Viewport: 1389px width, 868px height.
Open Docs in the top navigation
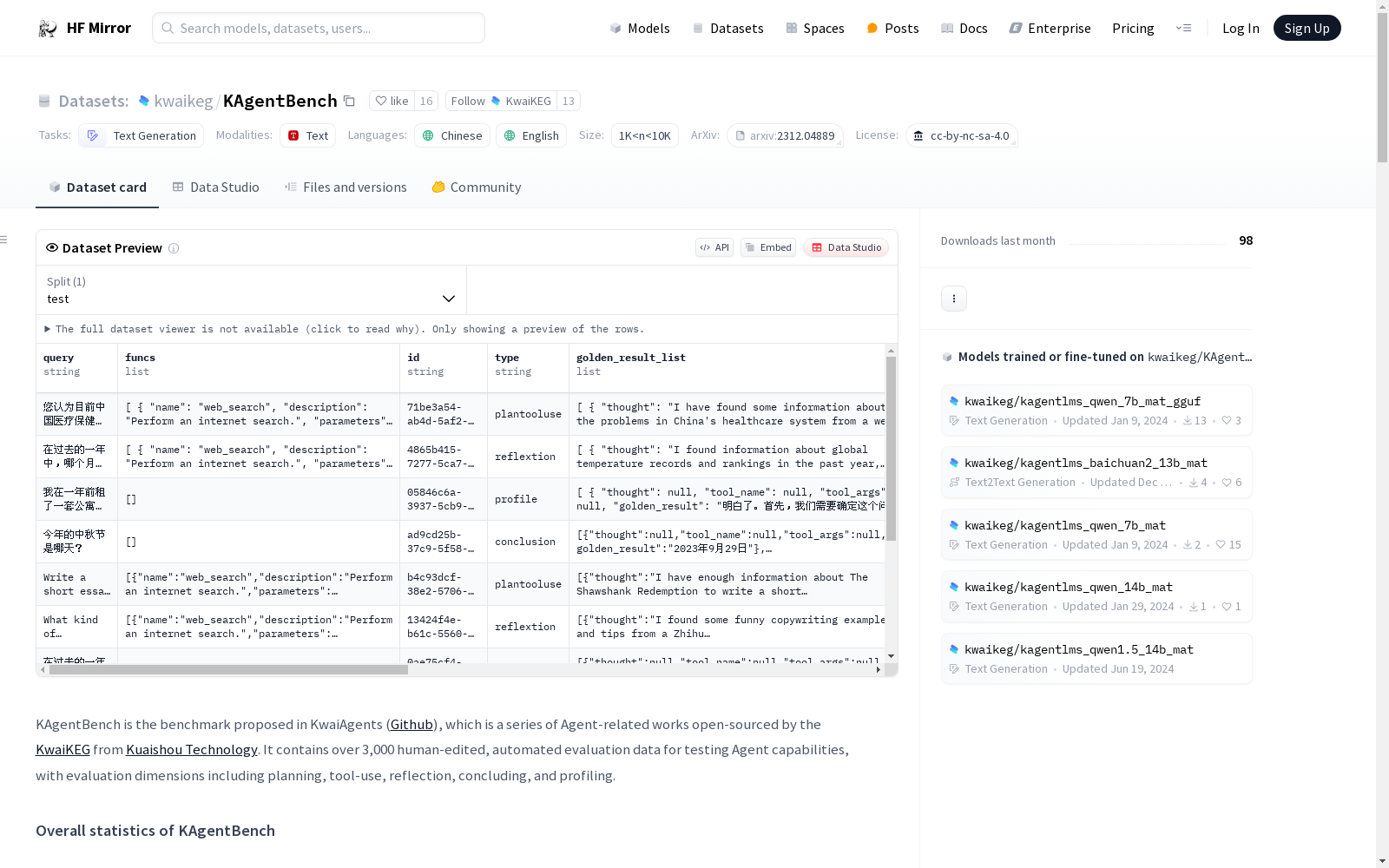[x=964, y=29]
